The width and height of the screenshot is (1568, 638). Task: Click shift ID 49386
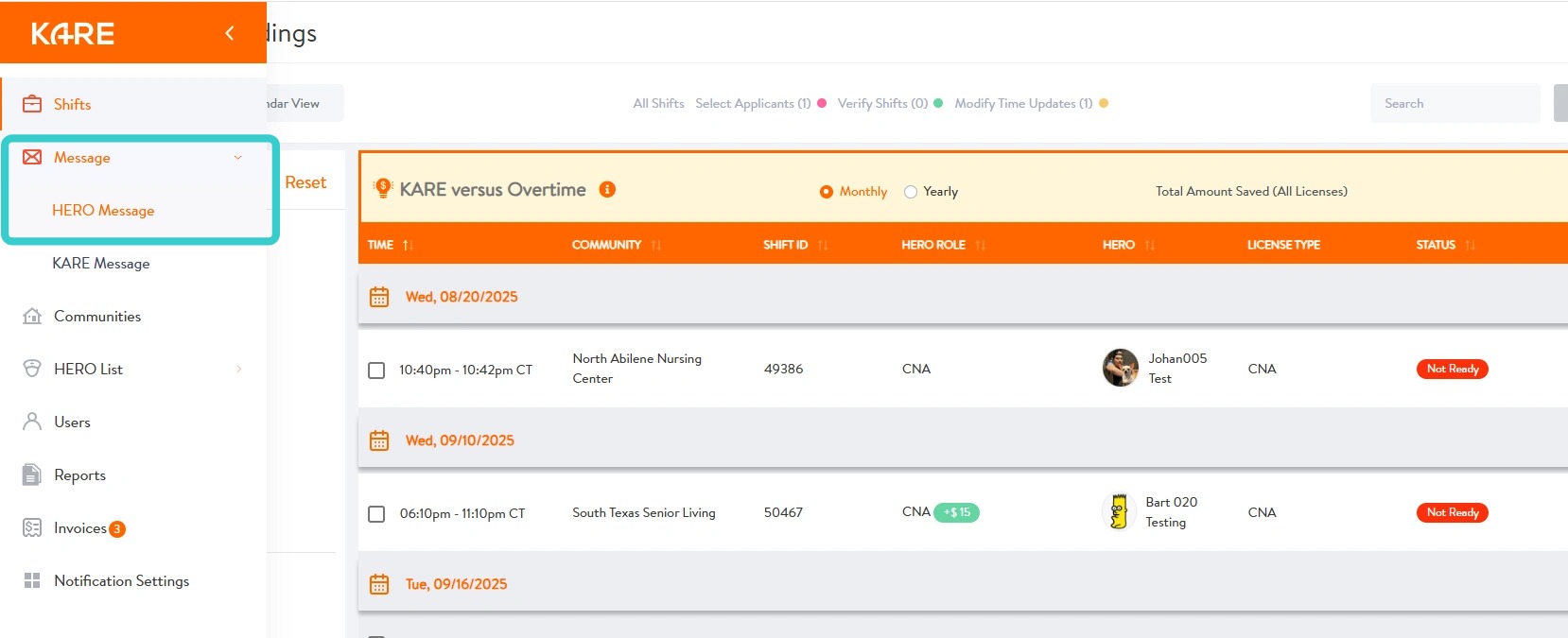pos(783,369)
